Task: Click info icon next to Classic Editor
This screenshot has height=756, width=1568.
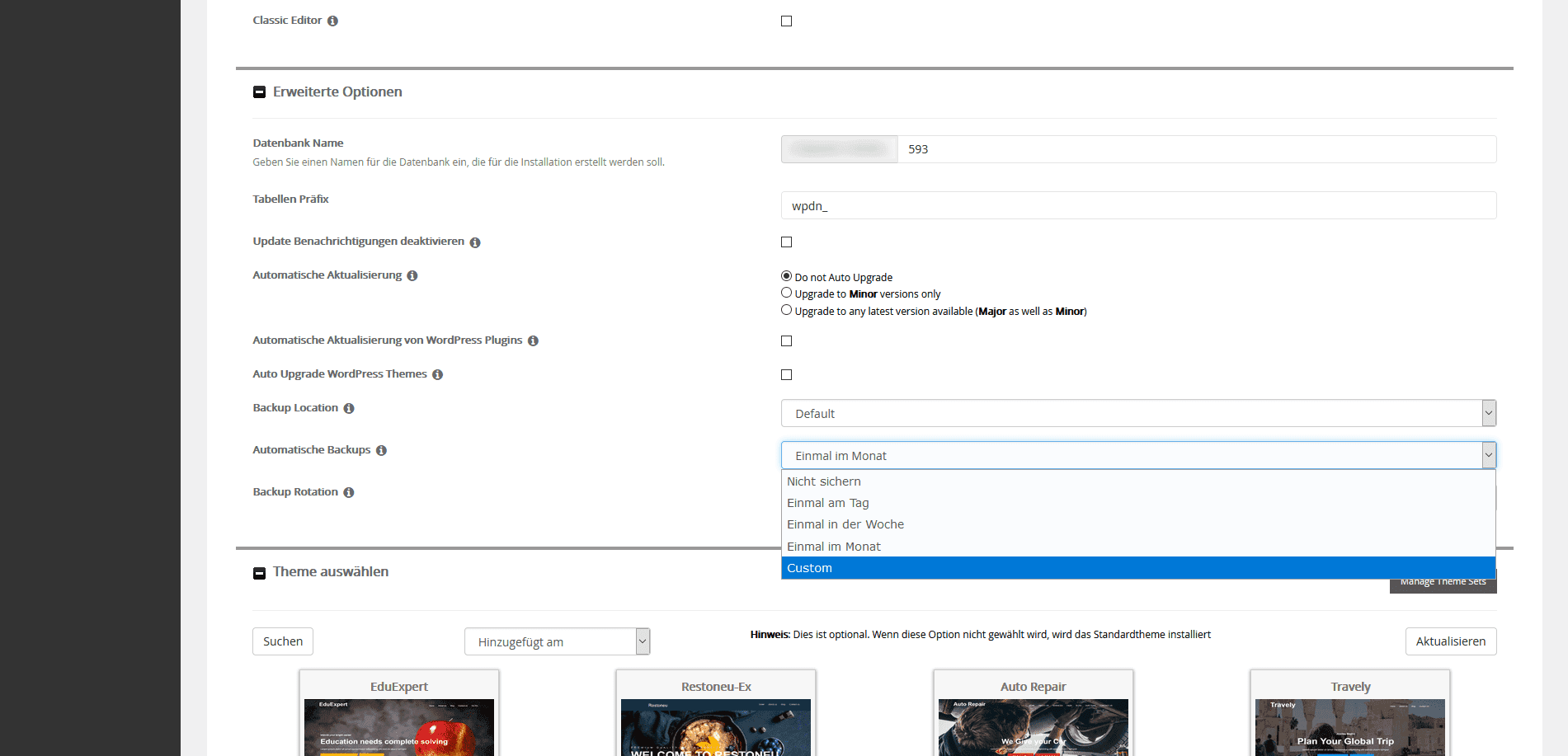Action: click(x=332, y=21)
